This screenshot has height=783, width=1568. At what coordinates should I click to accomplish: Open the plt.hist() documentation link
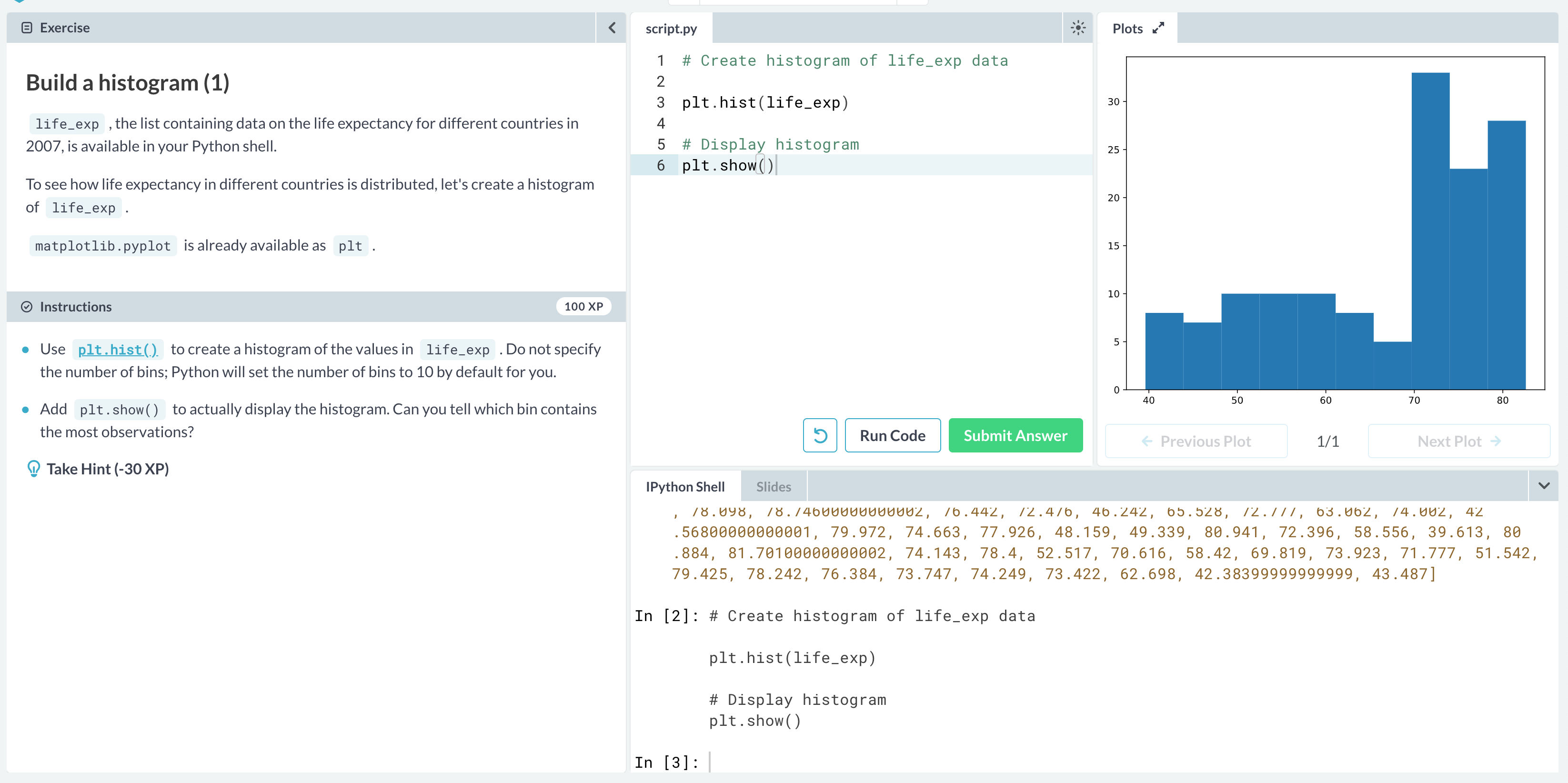click(x=118, y=350)
